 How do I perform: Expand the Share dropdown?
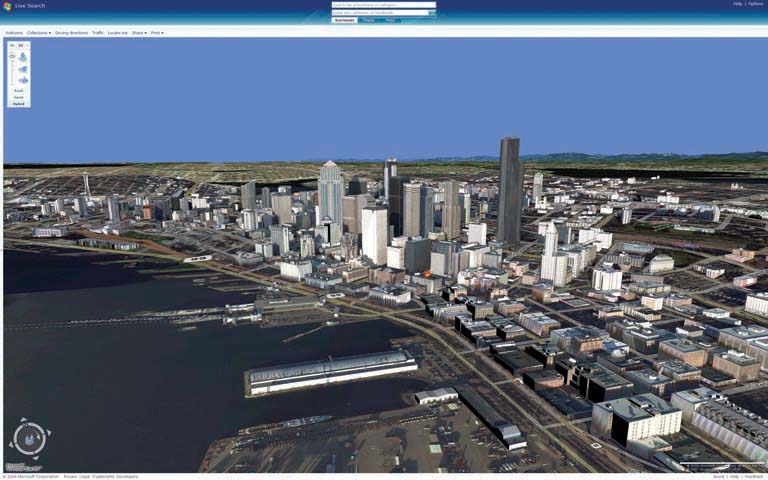[139, 33]
